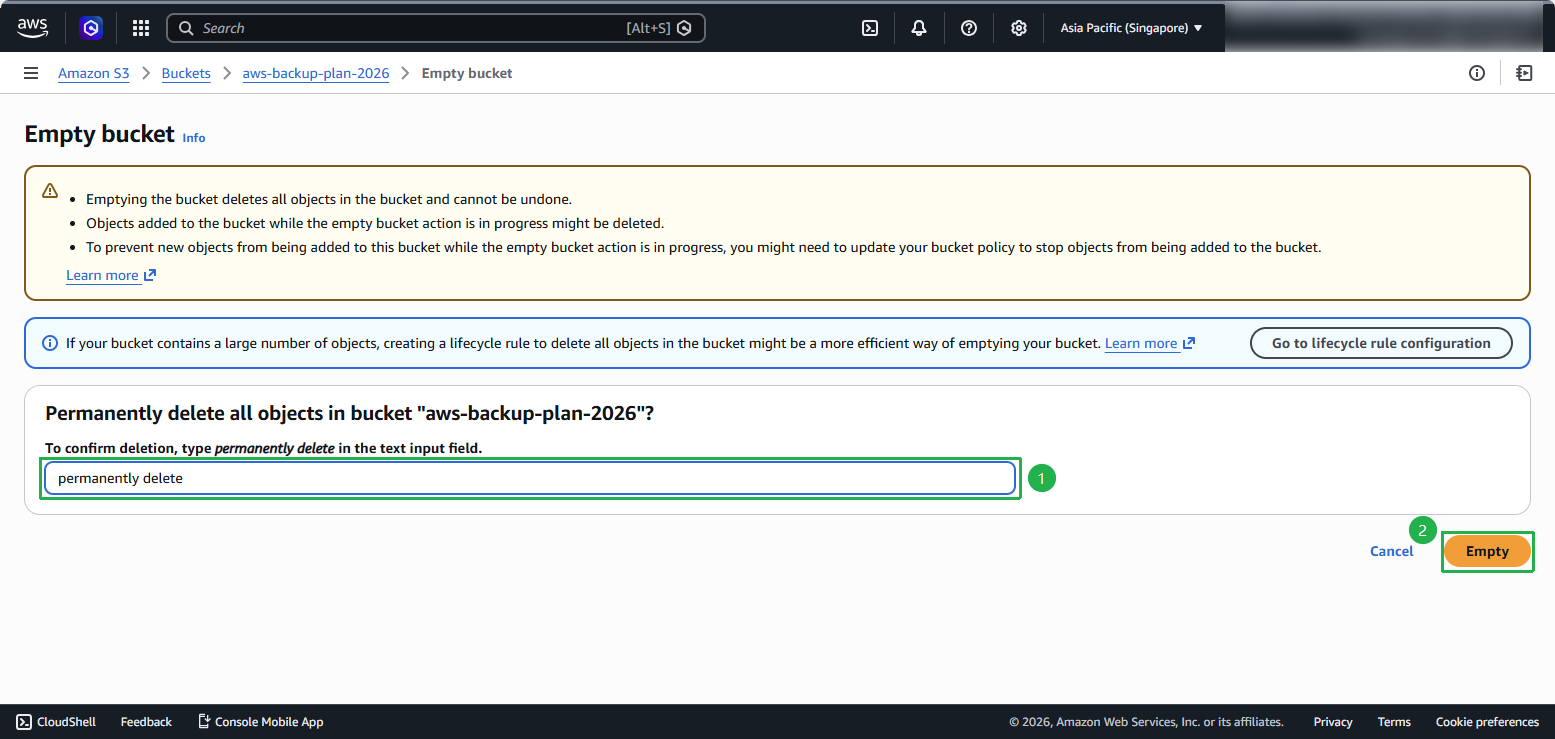Click the AWS copyright text in the footer
The width and height of the screenshot is (1555, 739).
(x=1146, y=722)
